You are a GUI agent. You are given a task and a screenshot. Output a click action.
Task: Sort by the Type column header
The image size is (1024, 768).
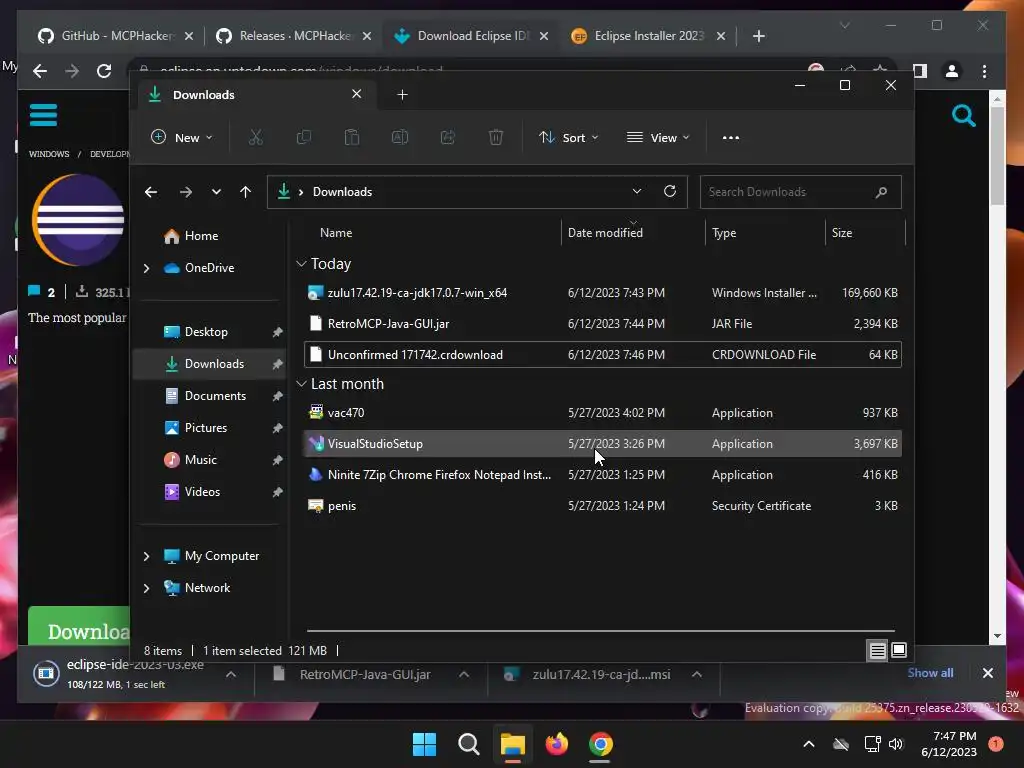[x=765, y=233]
